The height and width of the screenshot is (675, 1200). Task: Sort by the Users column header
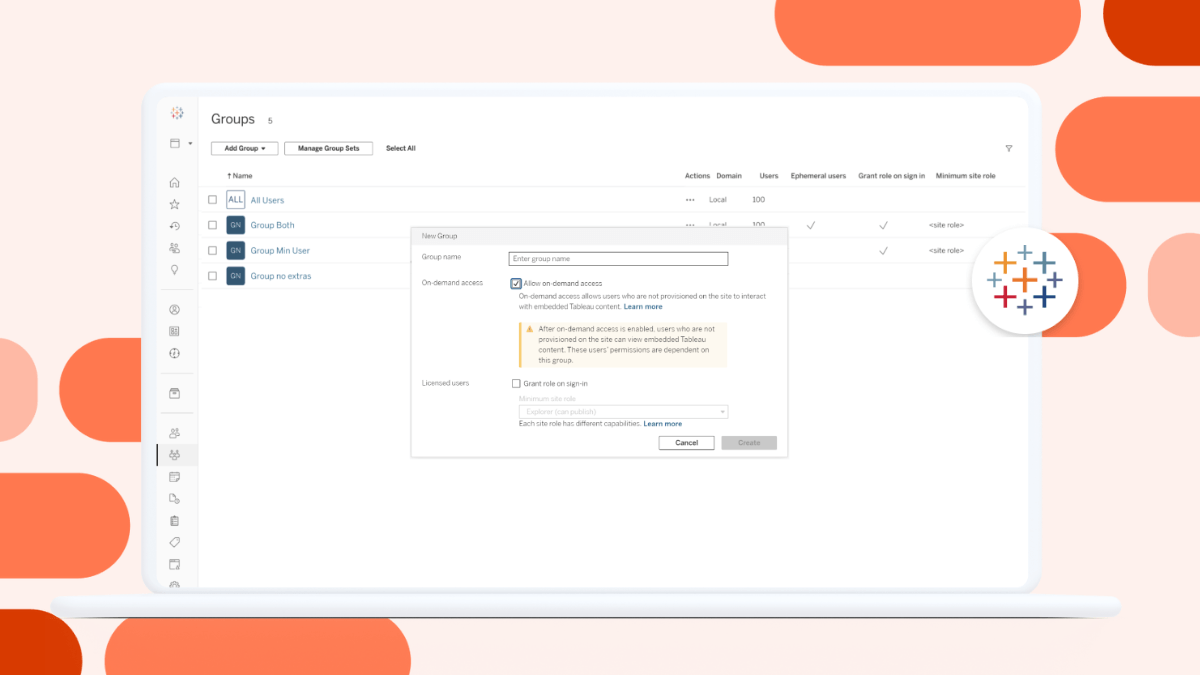pyautogui.click(x=768, y=176)
